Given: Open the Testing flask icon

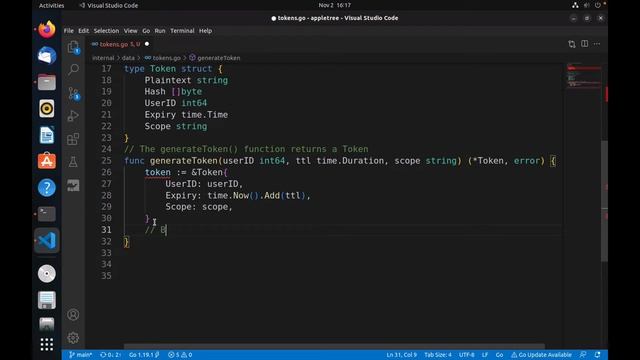Looking at the screenshot, I should (x=73, y=162).
